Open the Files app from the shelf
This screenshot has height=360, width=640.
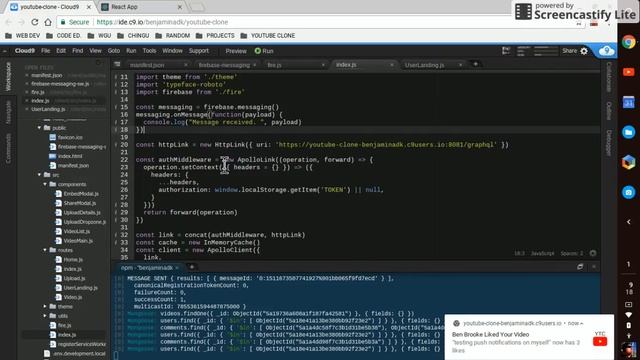coord(629,132)
